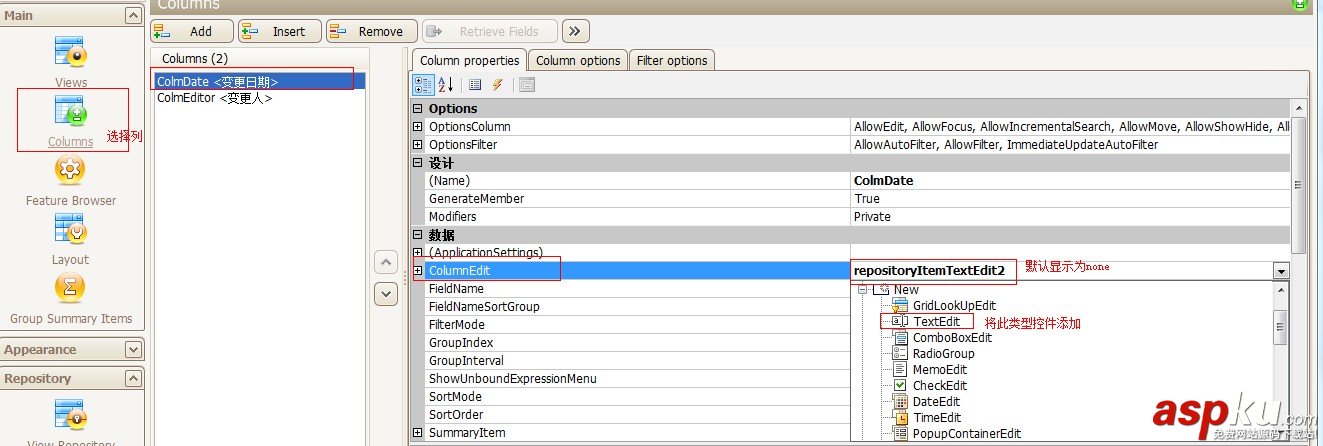
Task: Collapse the 设计 category
Action: (418, 163)
